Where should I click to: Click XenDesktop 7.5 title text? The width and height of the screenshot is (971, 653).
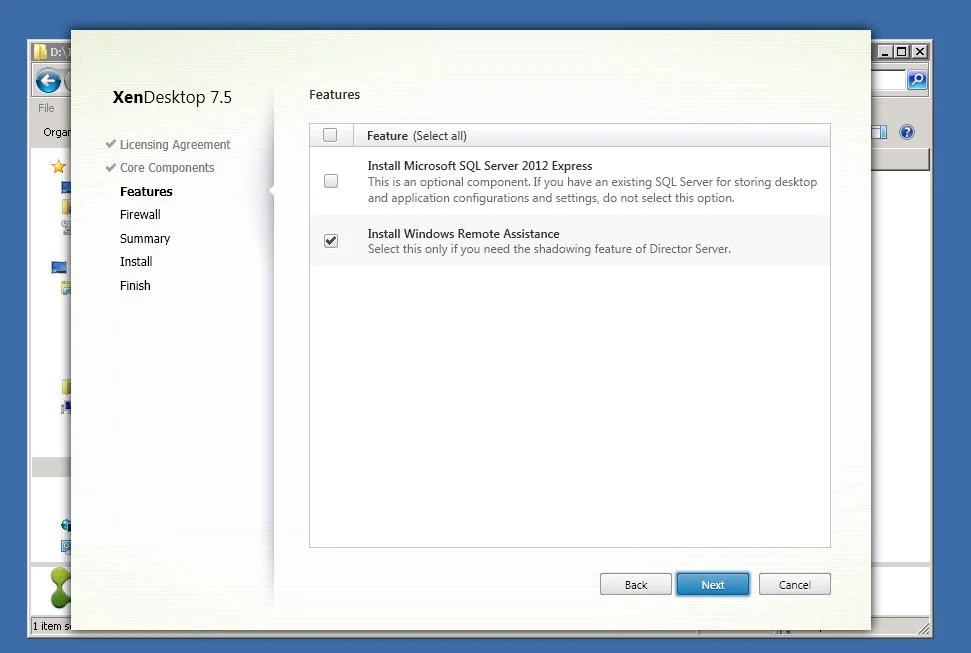(172, 97)
